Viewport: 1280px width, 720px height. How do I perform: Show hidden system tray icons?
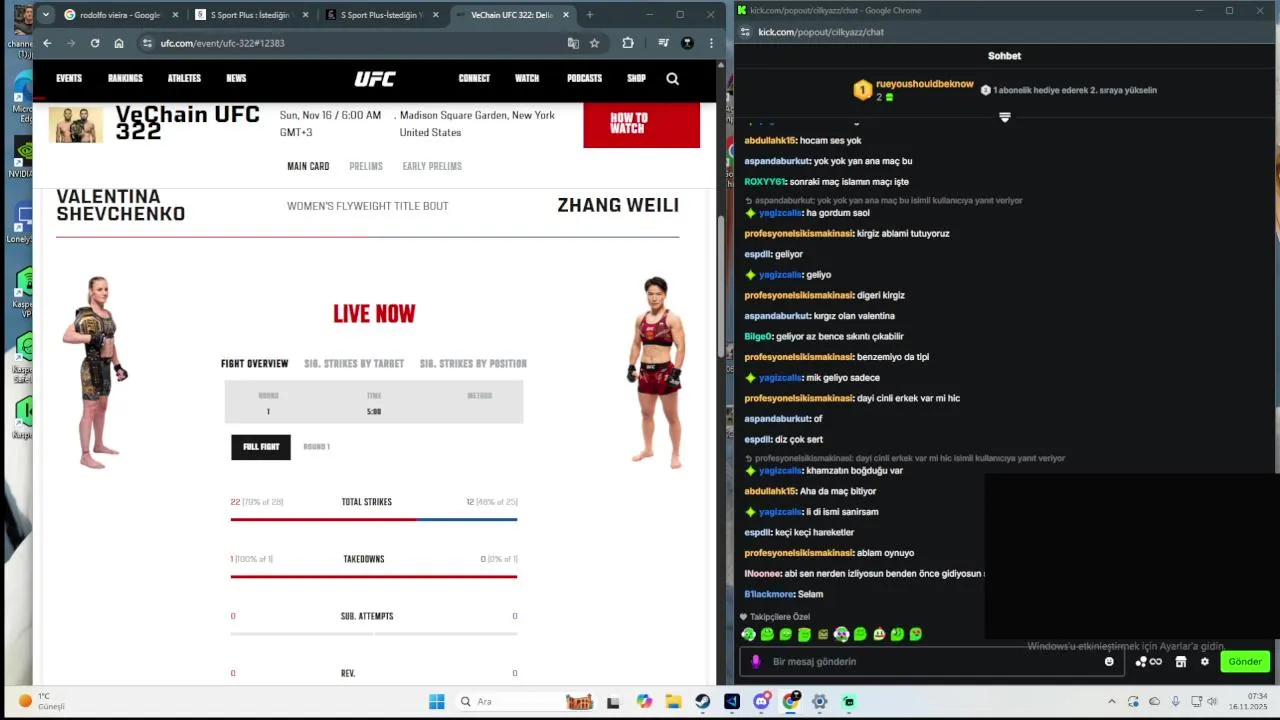point(1112,701)
